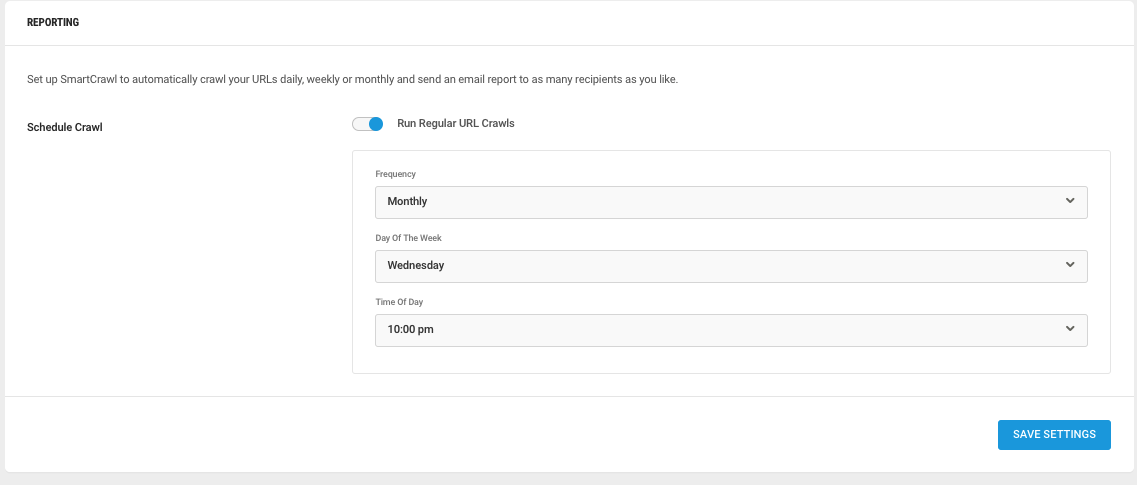Screen dimensions: 1137x485
Task: Click the chevron arrow in the Wednesday field
Action: [1070, 265]
